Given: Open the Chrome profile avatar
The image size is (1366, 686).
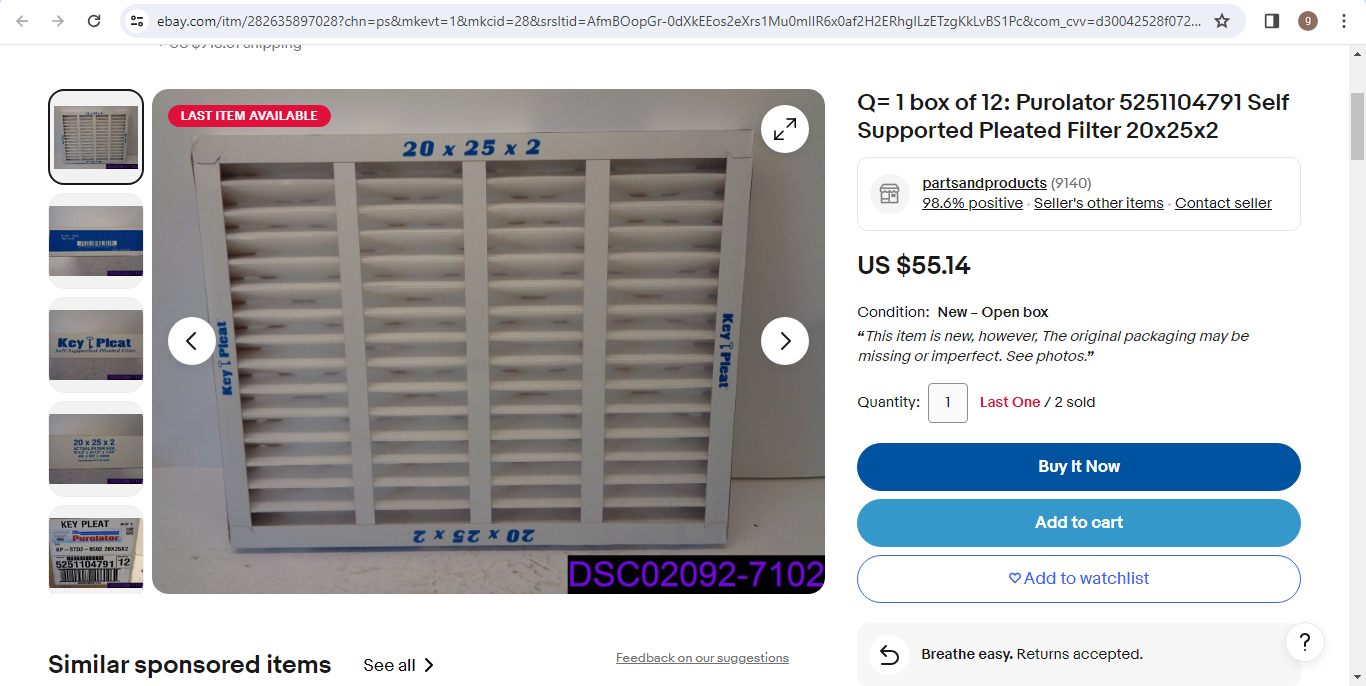Looking at the screenshot, I should 1308,21.
